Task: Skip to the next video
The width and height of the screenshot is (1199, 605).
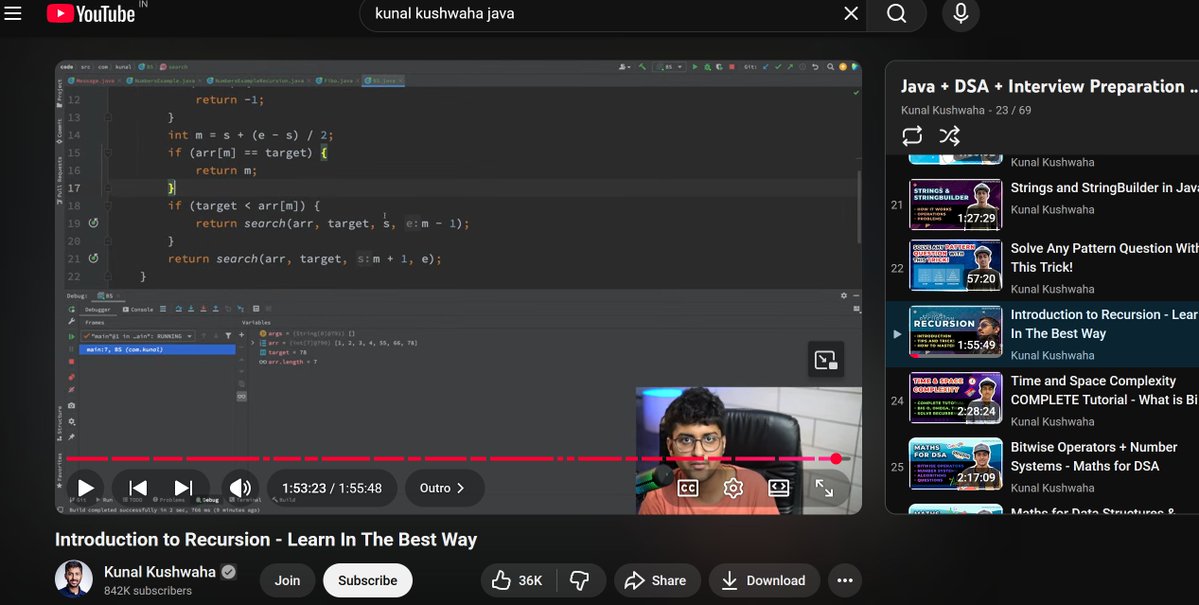Action: [x=183, y=488]
